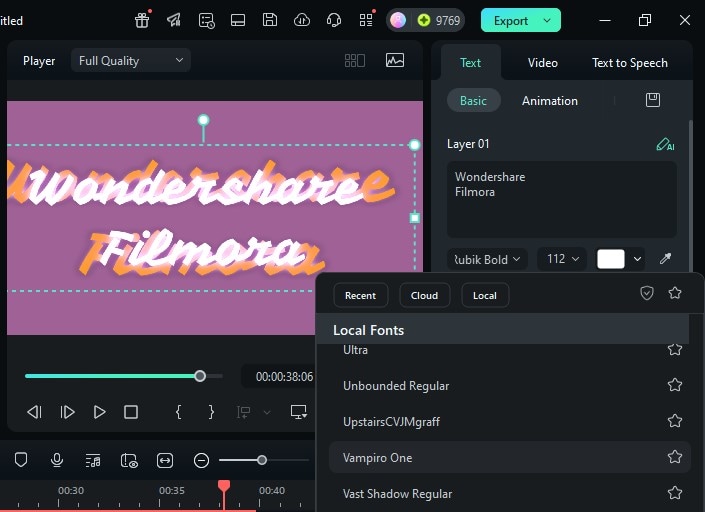Open the headset support icon
Viewport: 705px width, 512px height.
334,20
